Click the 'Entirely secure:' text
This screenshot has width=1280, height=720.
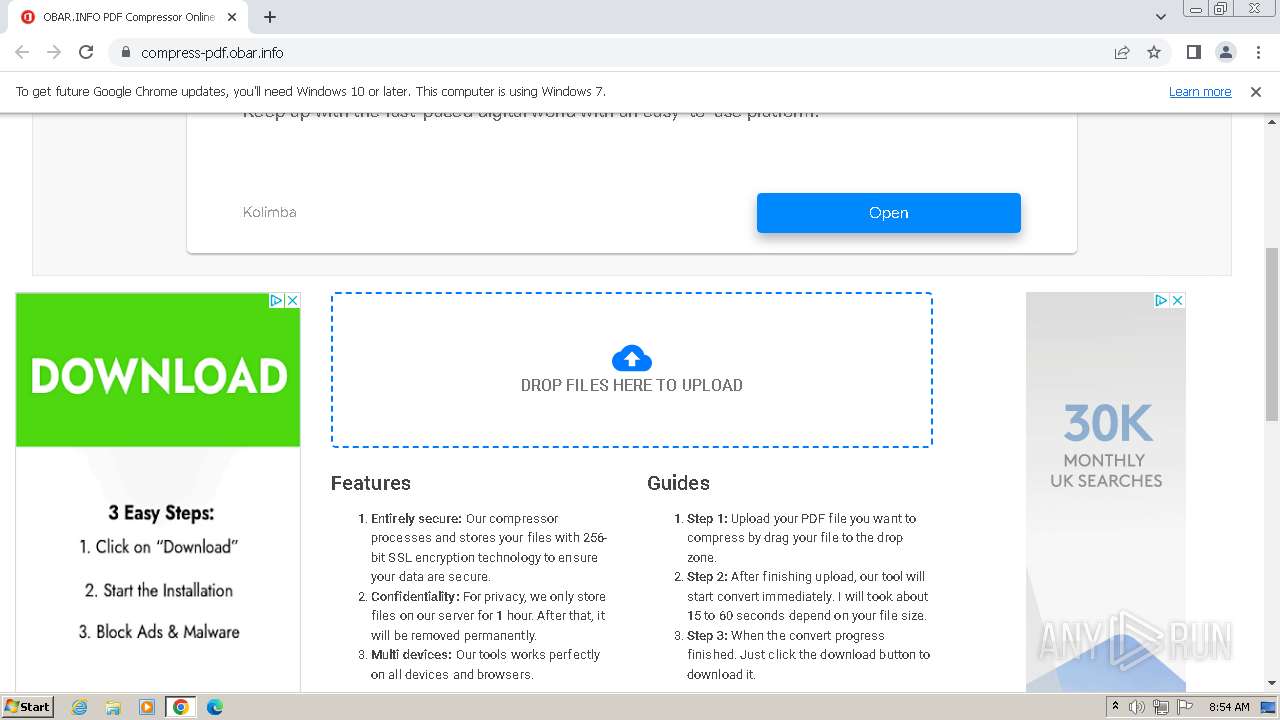coord(416,519)
